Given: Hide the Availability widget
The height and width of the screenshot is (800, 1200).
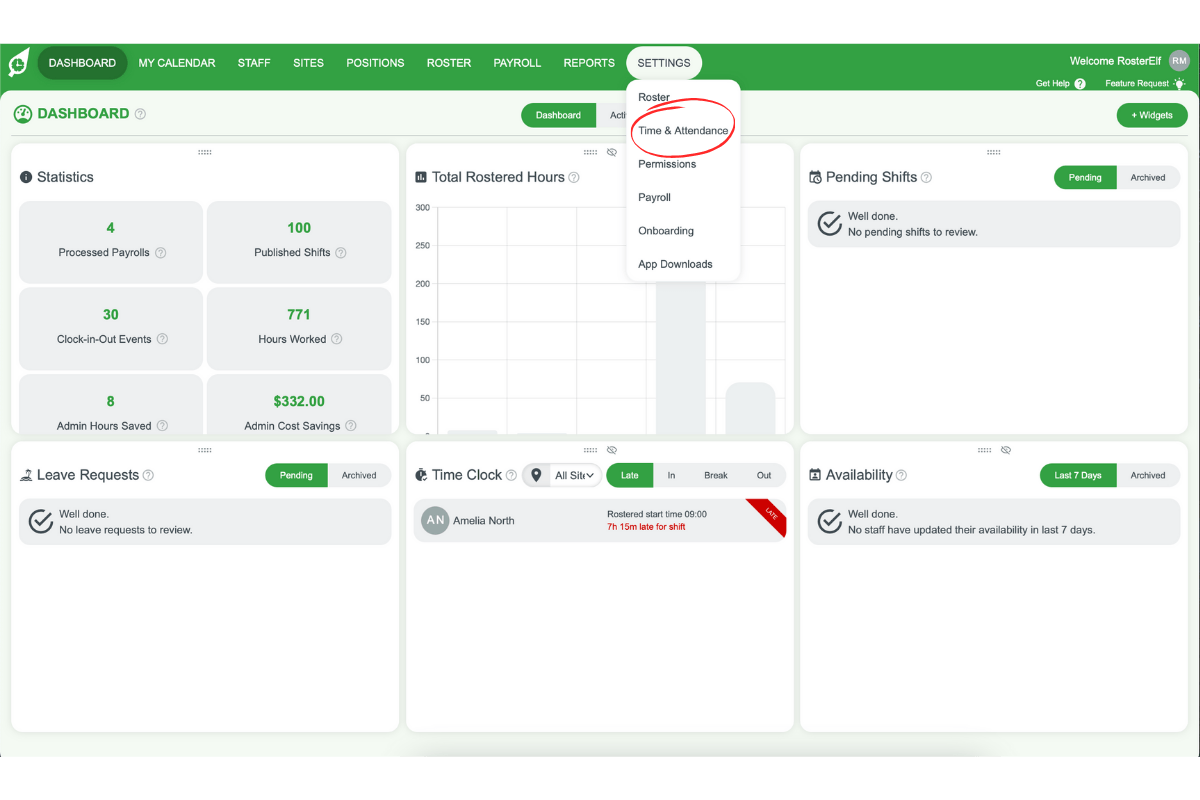Looking at the screenshot, I should point(1006,450).
